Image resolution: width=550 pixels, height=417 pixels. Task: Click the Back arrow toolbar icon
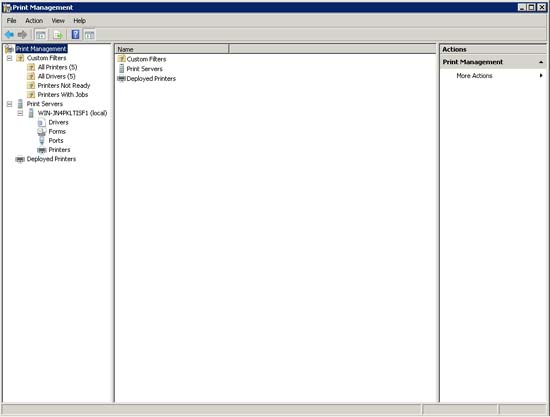click(x=9, y=34)
